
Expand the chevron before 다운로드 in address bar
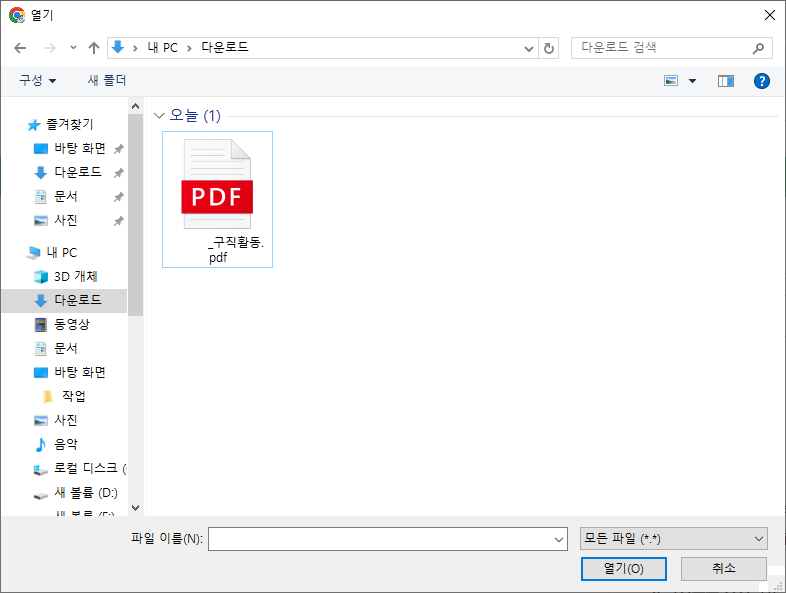click(189, 48)
